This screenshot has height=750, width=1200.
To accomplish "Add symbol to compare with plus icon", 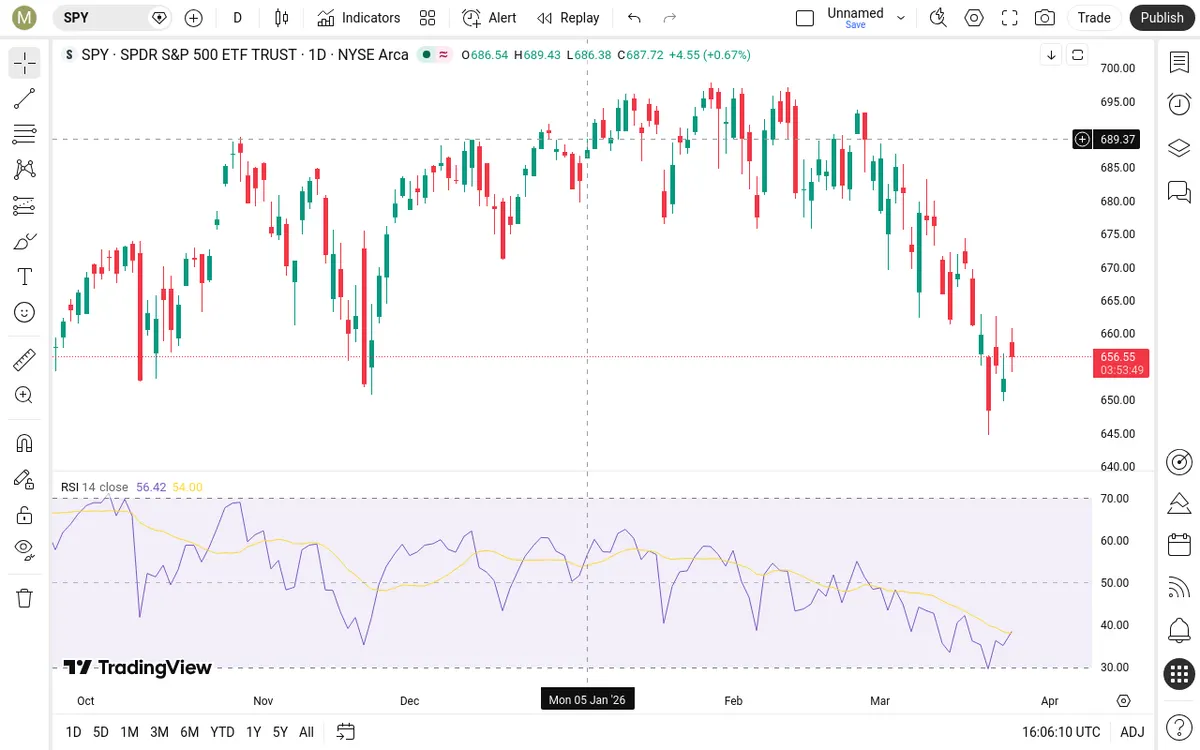I will click(194, 18).
